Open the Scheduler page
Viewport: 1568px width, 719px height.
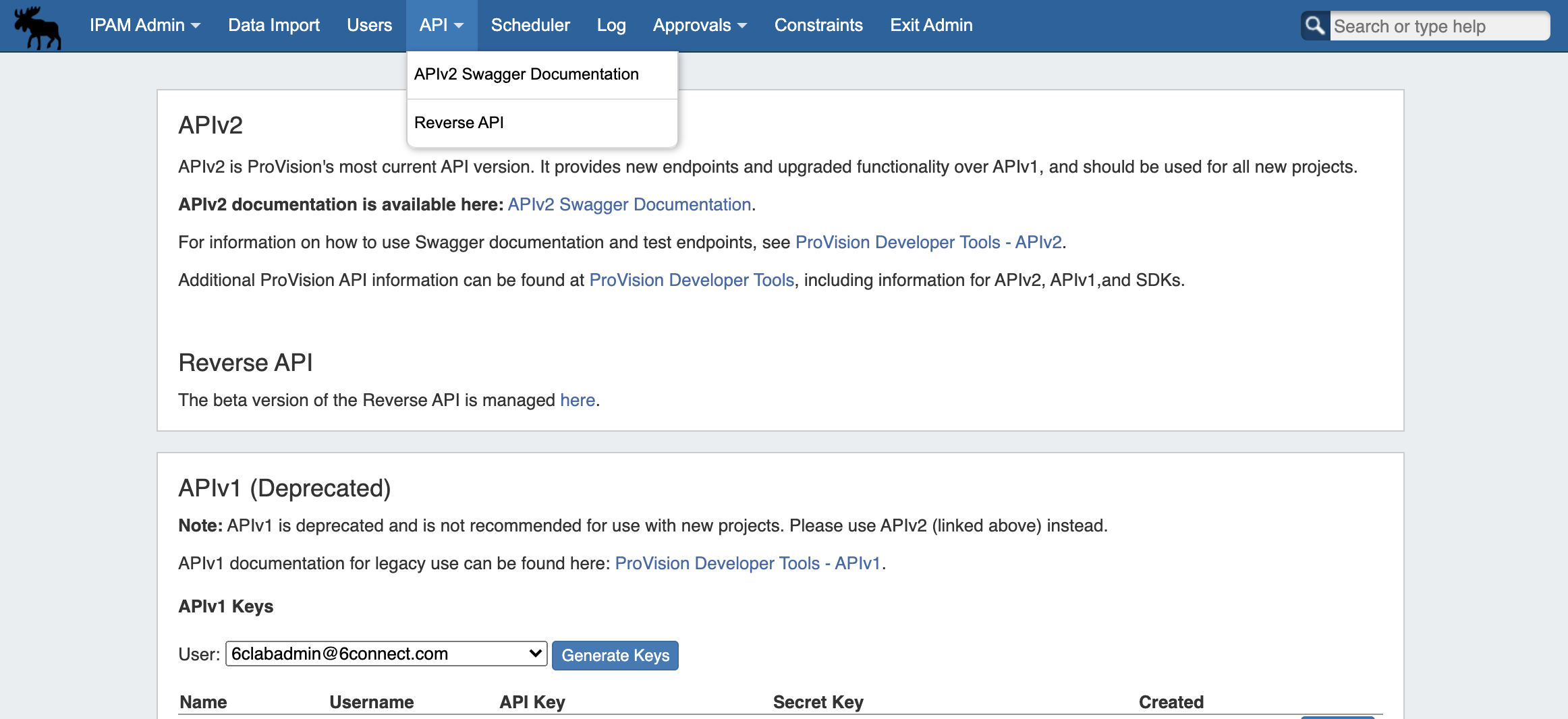[530, 26]
